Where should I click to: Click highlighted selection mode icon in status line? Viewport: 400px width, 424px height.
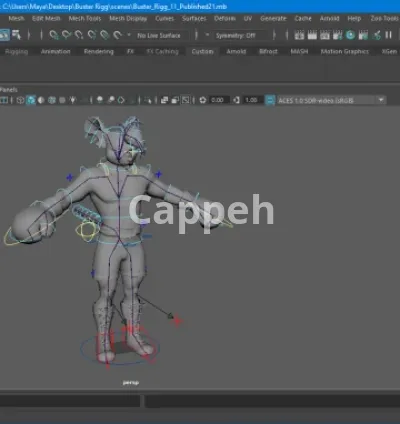[x=5, y=35]
